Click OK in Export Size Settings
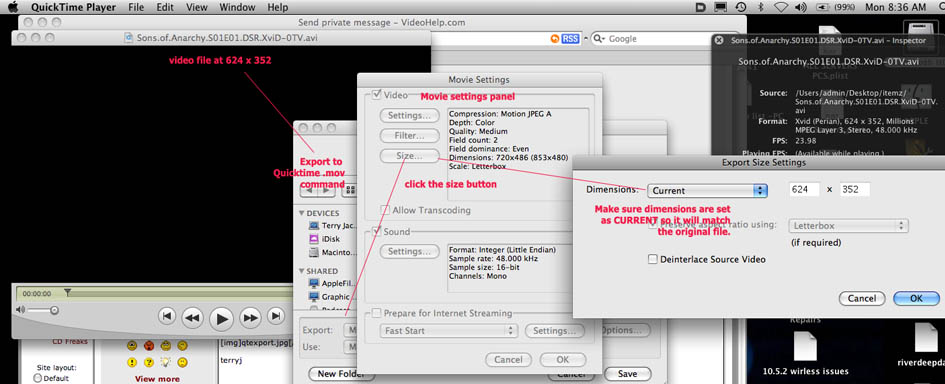The image size is (945, 384). 916,298
